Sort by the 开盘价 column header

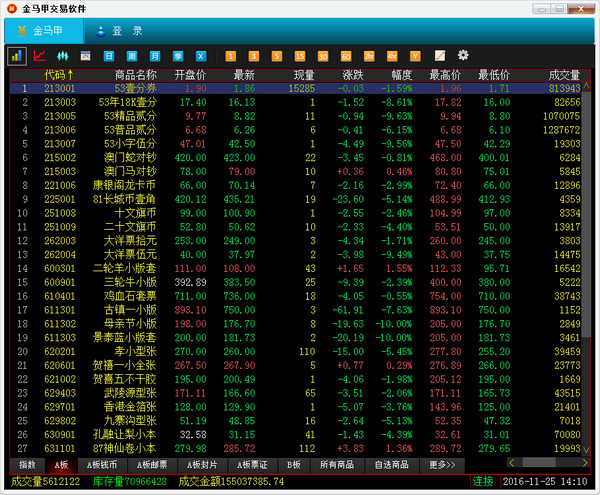190,75
